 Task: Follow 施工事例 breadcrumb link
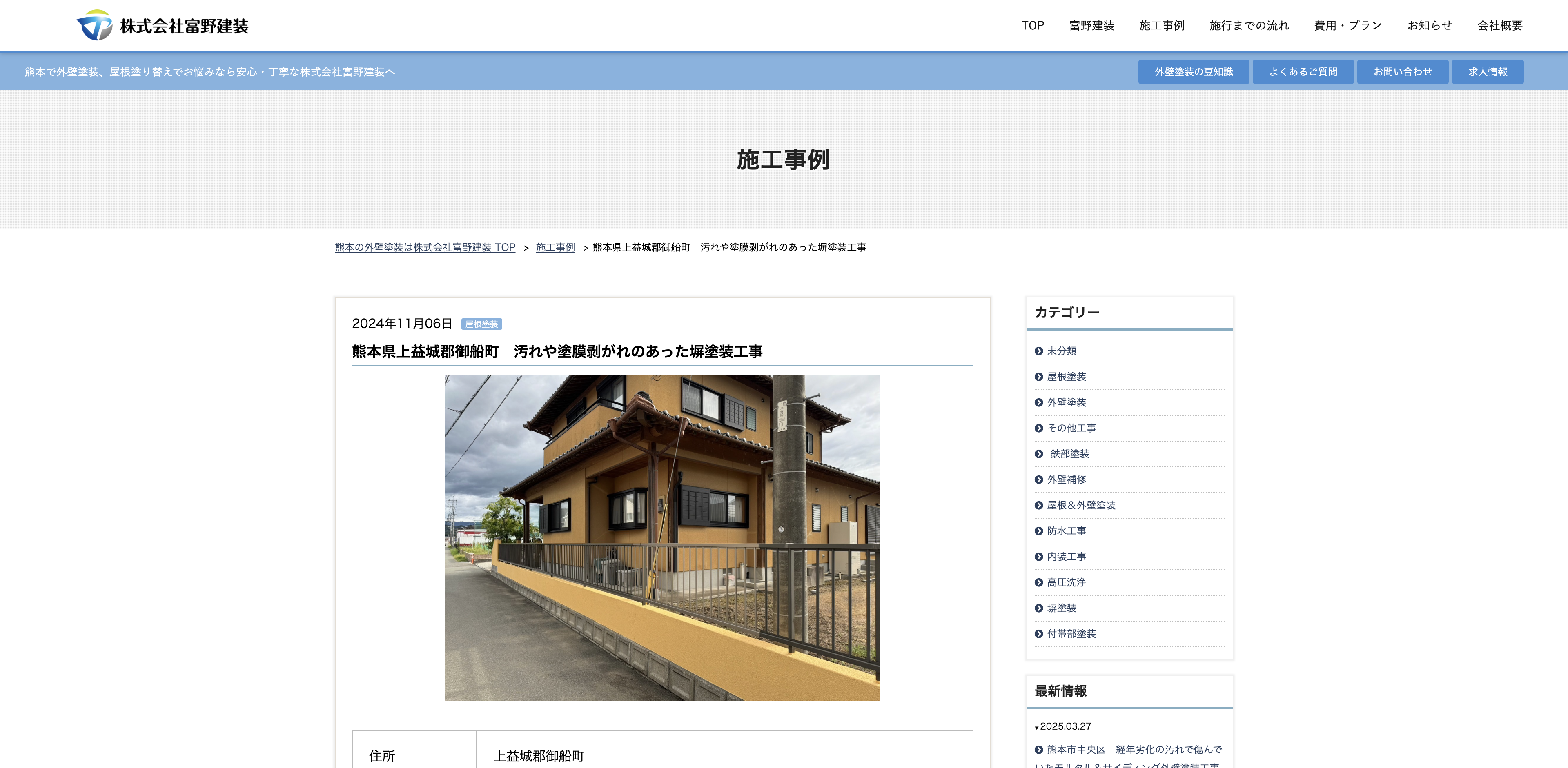click(555, 247)
